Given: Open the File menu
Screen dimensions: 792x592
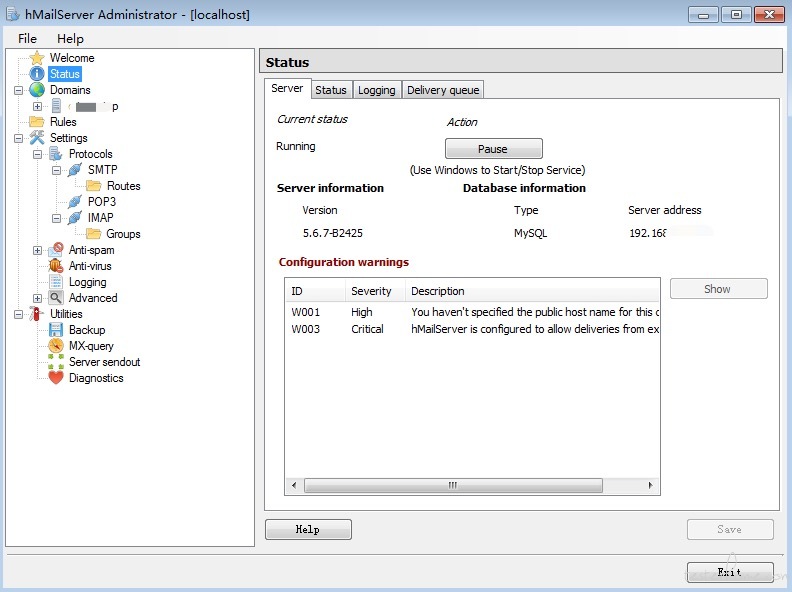Looking at the screenshot, I should 27,38.
